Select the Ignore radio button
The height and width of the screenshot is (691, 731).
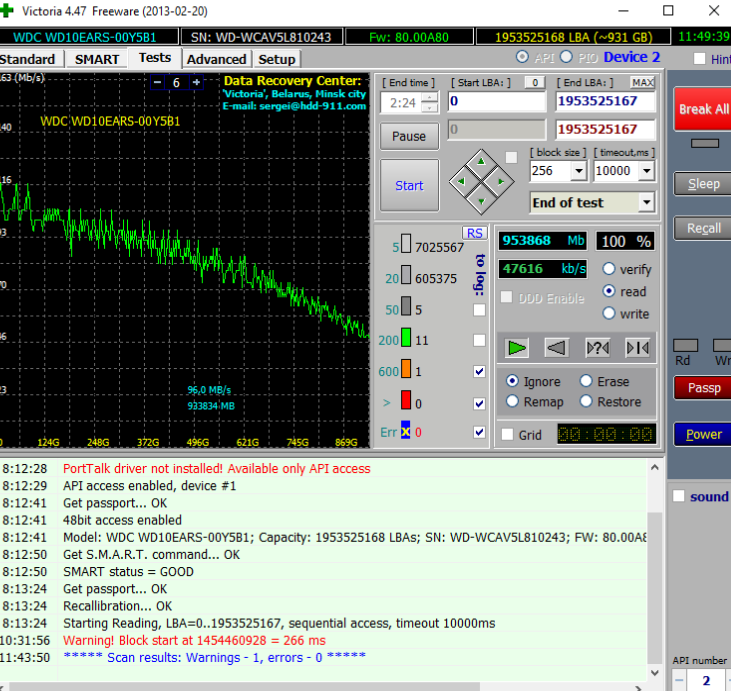[x=512, y=381]
